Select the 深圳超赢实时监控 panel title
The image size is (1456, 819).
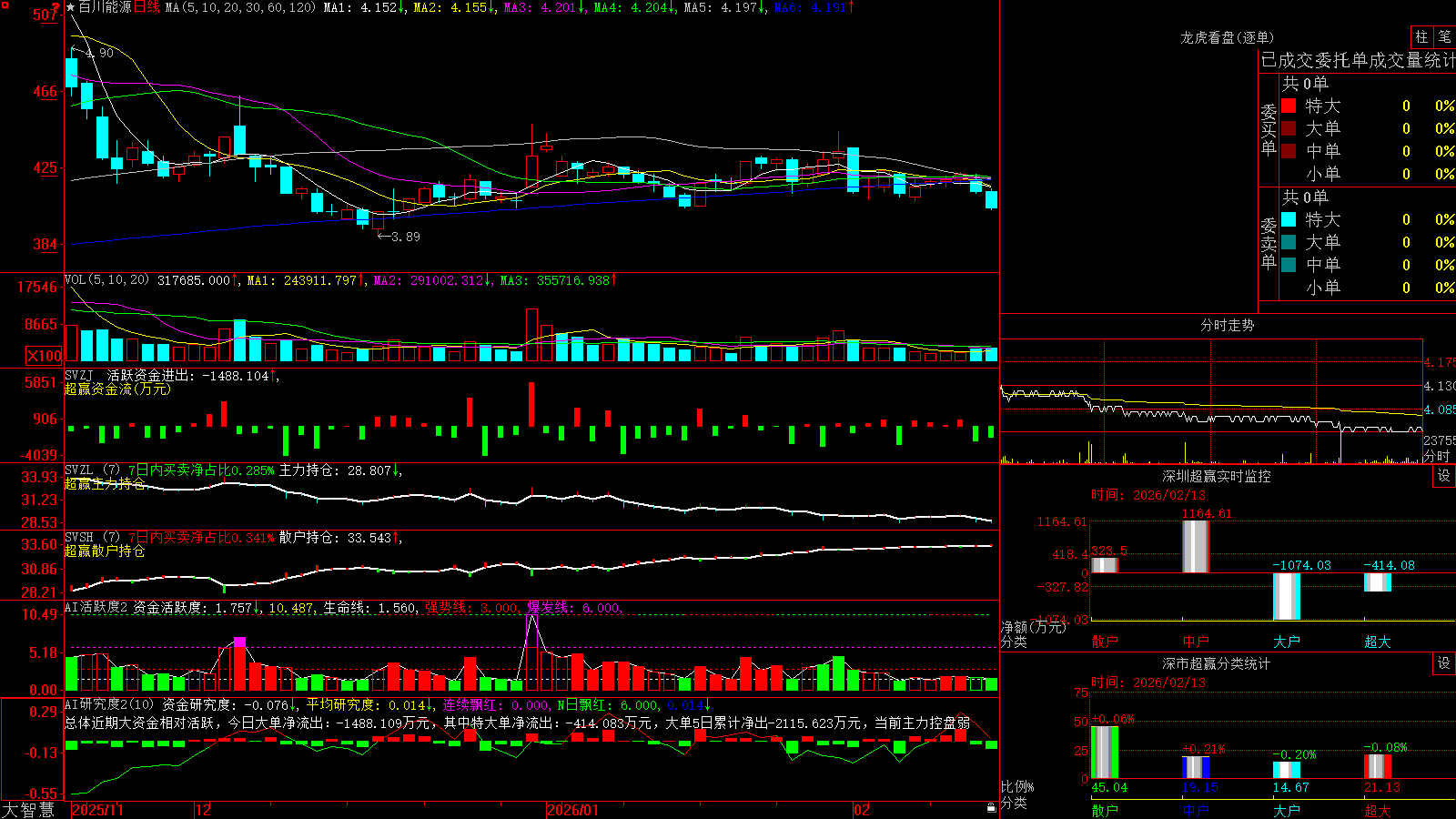1217,476
